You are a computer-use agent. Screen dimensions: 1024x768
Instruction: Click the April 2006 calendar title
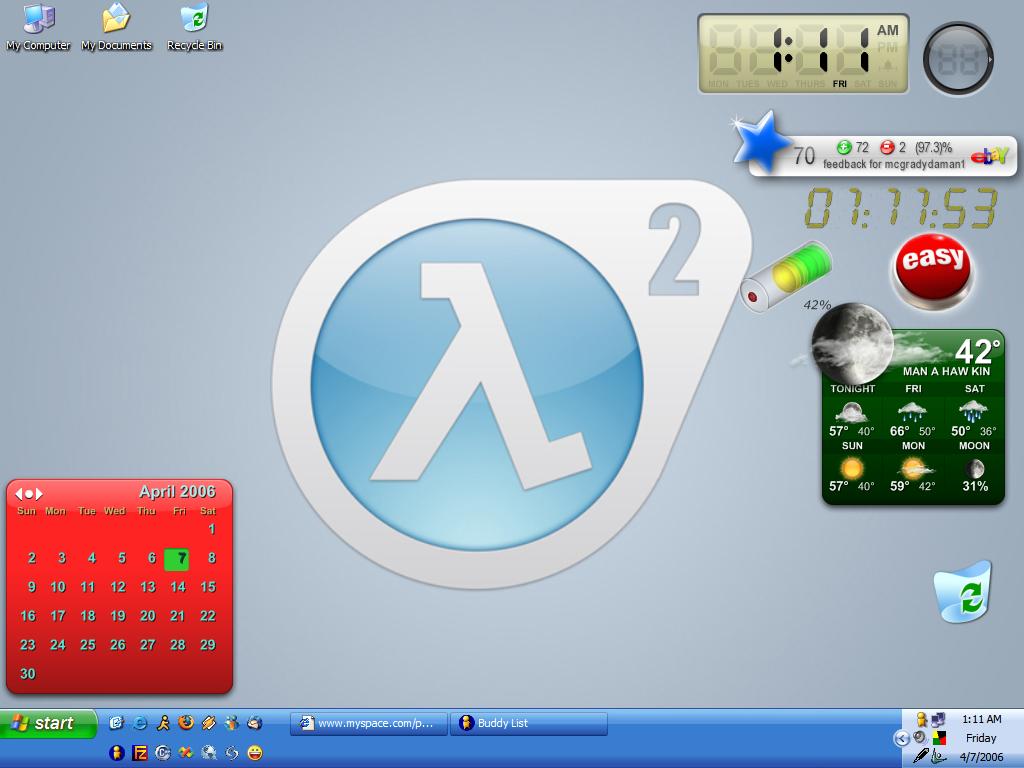point(177,492)
